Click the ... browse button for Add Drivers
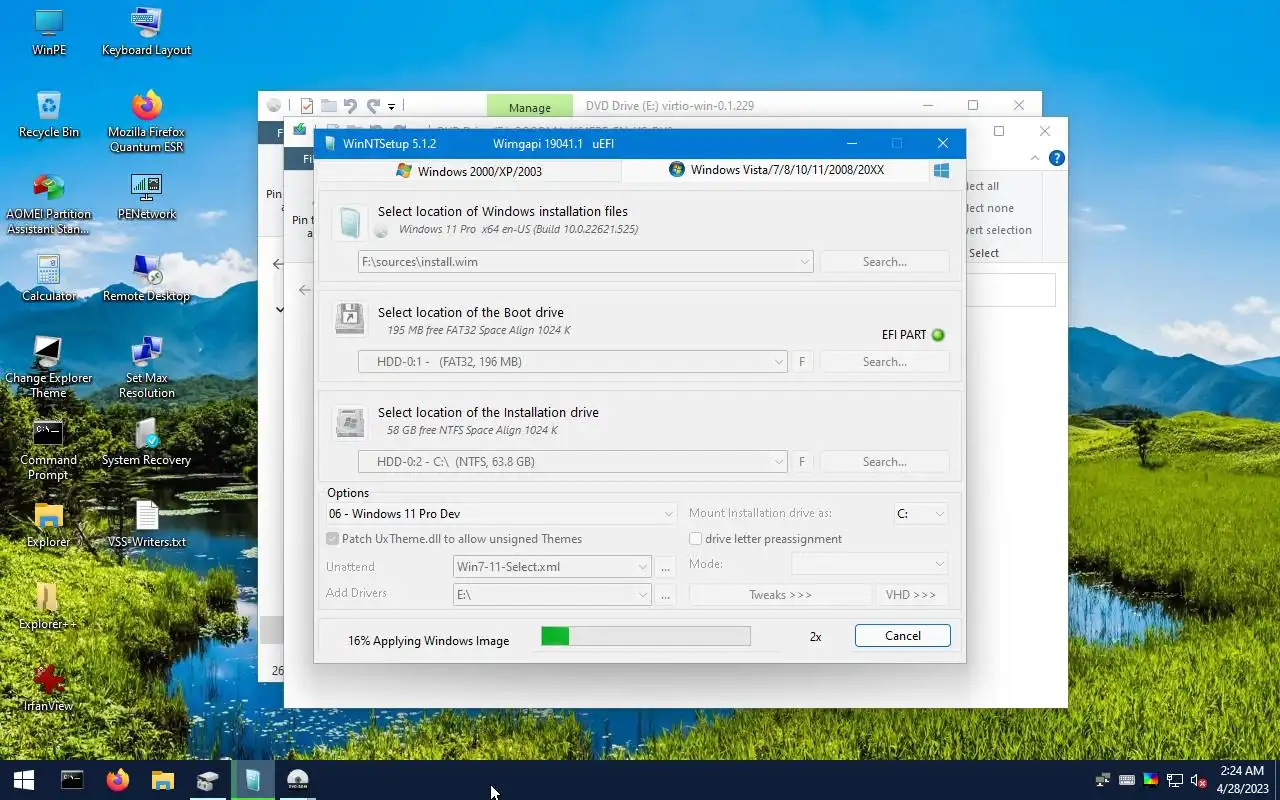This screenshot has height=800, width=1280. pyautogui.click(x=666, y=595)
